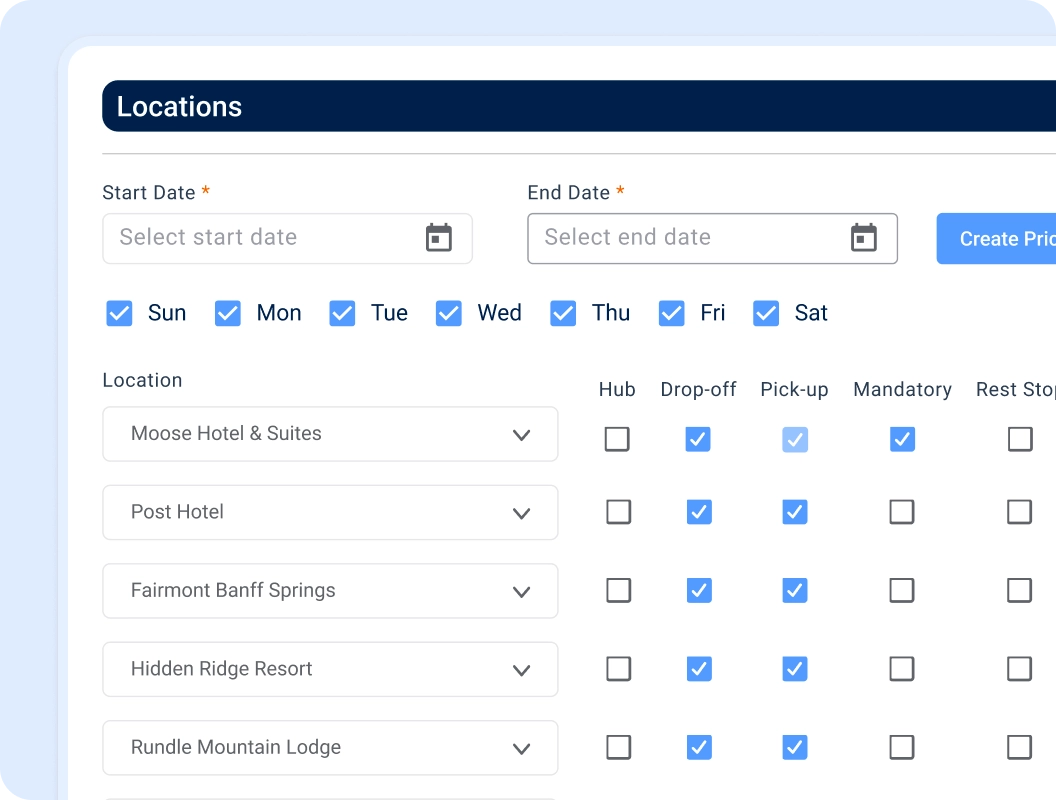
Task: Open the End Date calendar icon
Action: pyautogui.click(x=863, y=238)
